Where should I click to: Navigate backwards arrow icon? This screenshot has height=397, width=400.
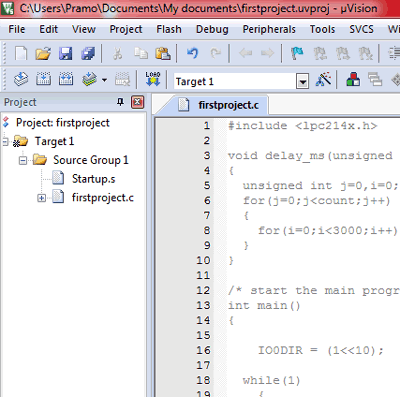point(246,53)
